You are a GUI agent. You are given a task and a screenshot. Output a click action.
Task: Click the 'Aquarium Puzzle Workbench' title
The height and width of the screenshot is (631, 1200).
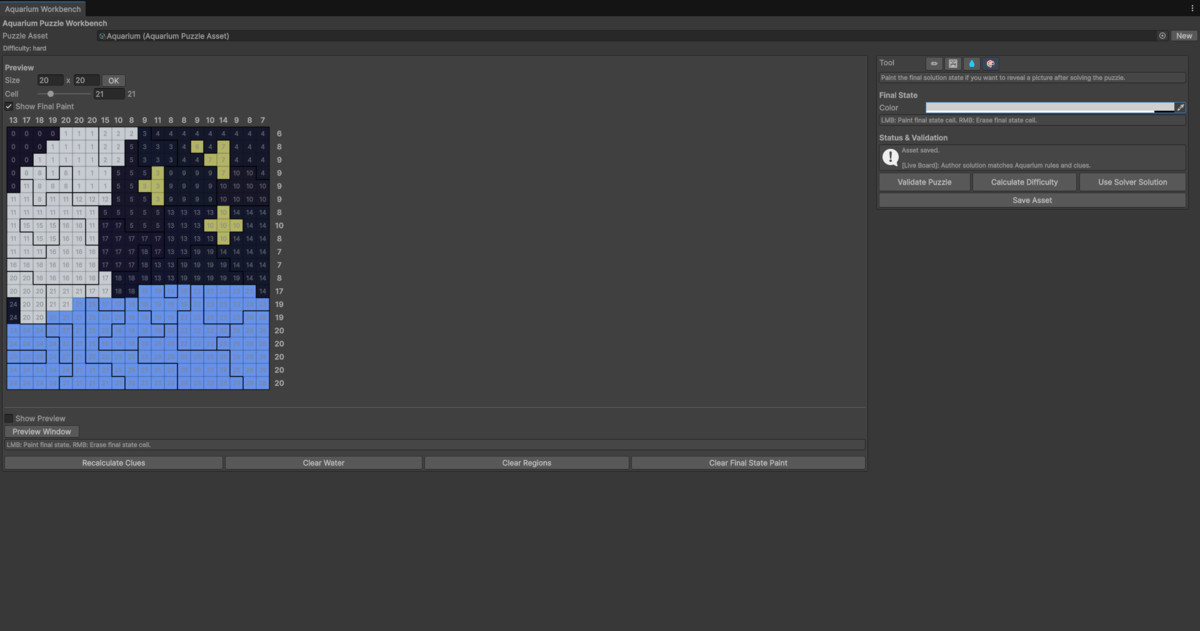tap(55, 23)
